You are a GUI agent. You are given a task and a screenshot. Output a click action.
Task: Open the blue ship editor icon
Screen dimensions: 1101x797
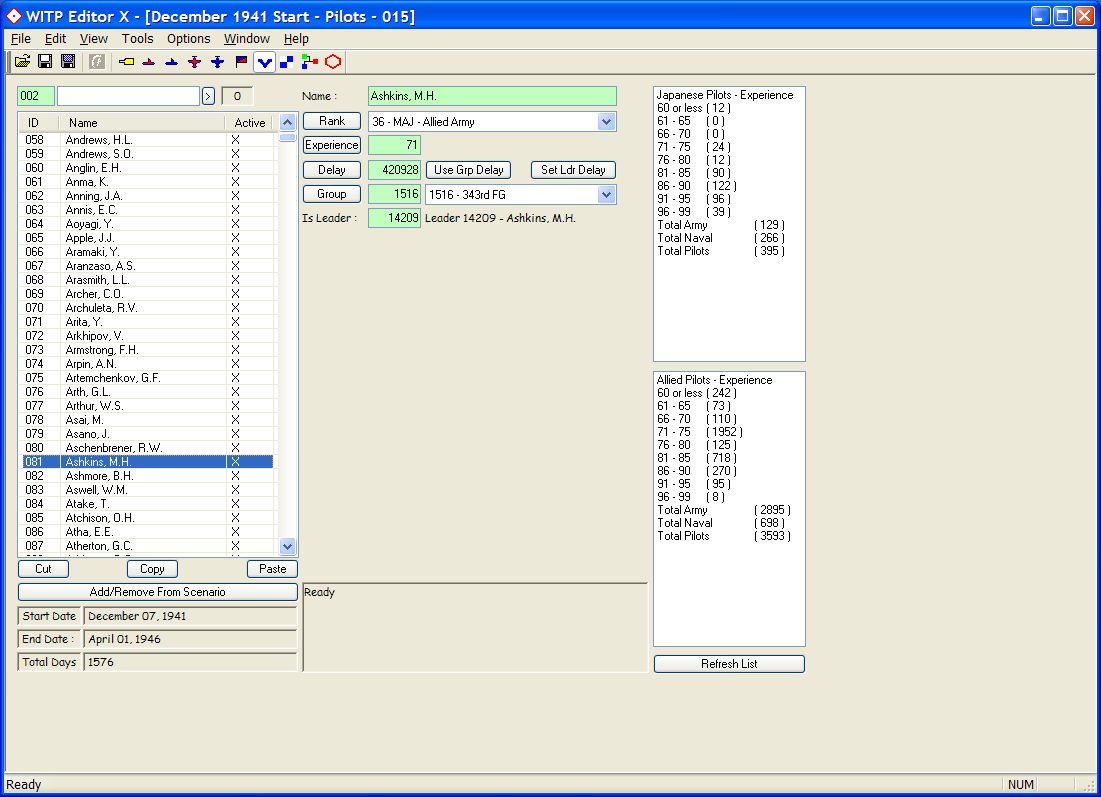click(171, 62)
